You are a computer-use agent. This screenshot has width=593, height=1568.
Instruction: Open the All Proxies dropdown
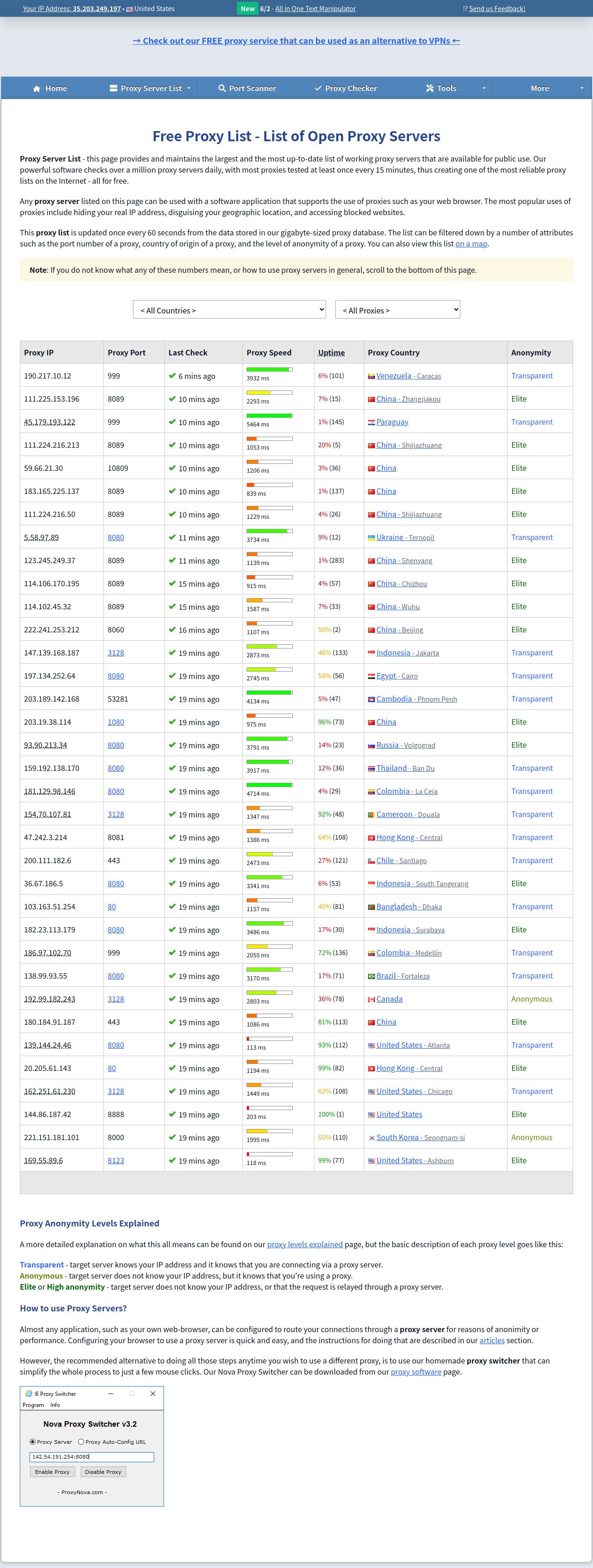tap(398, 310)
